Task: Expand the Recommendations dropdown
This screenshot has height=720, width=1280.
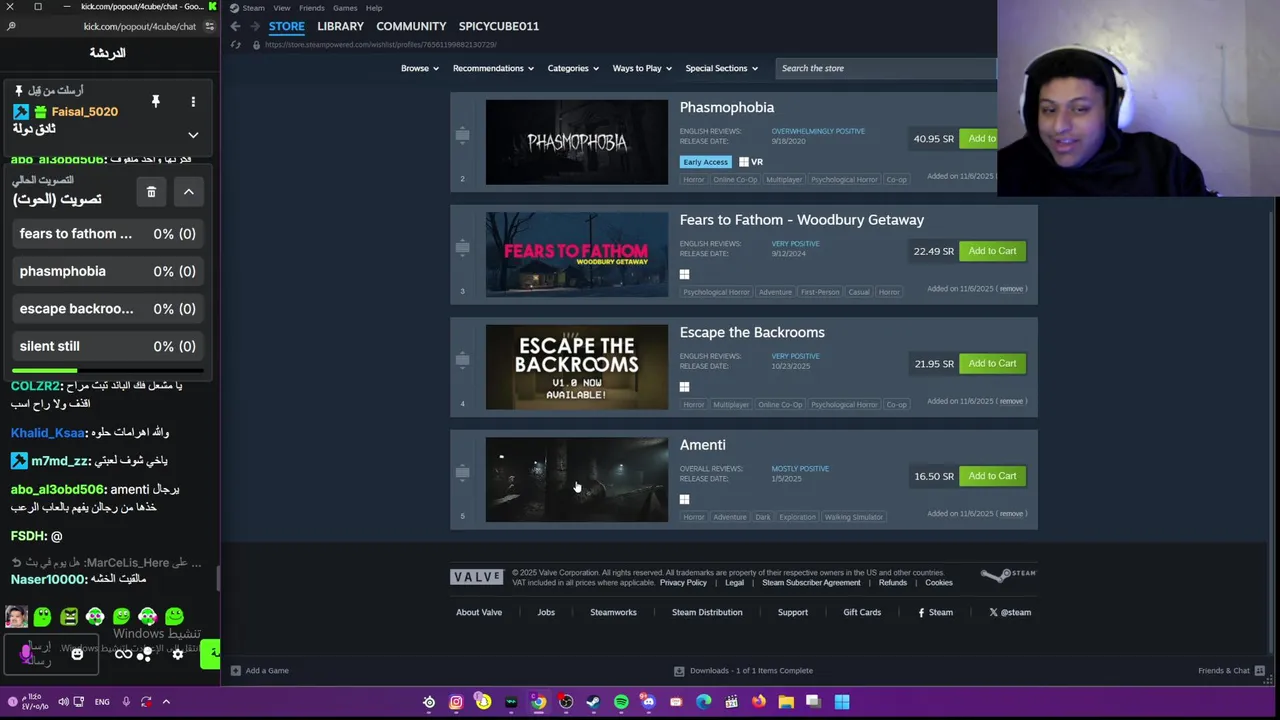Action: 494,68
